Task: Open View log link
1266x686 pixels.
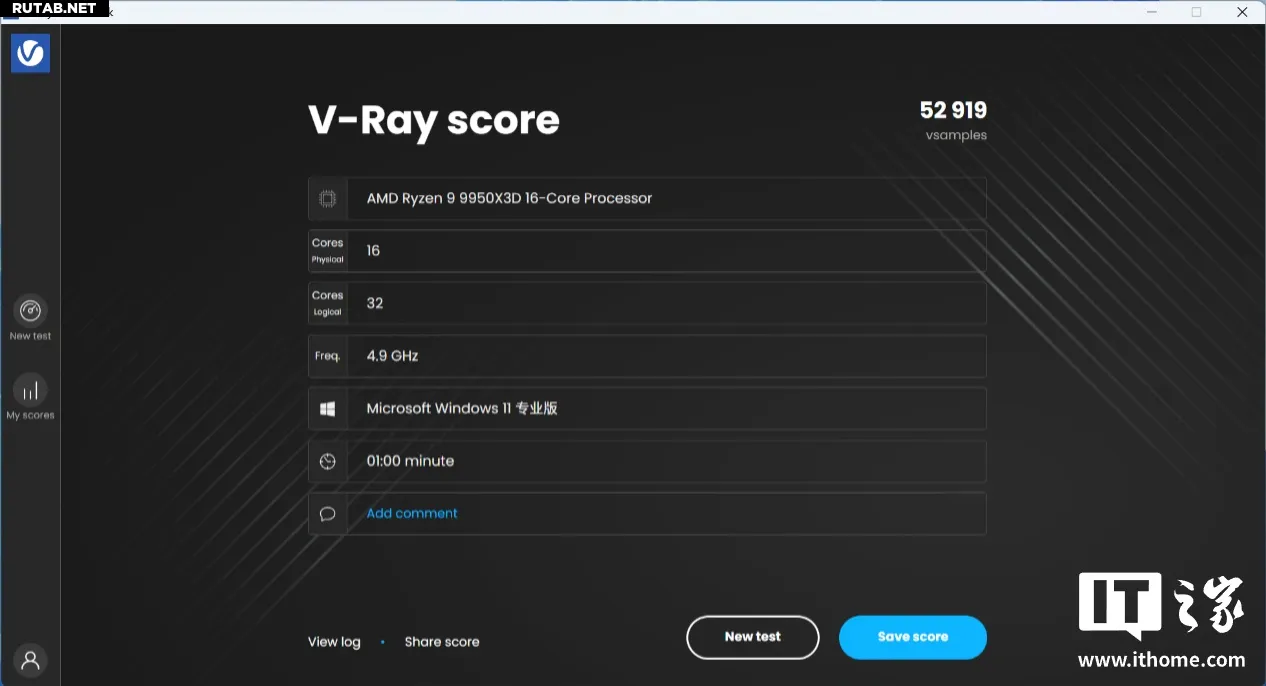Action: point(334,642)
